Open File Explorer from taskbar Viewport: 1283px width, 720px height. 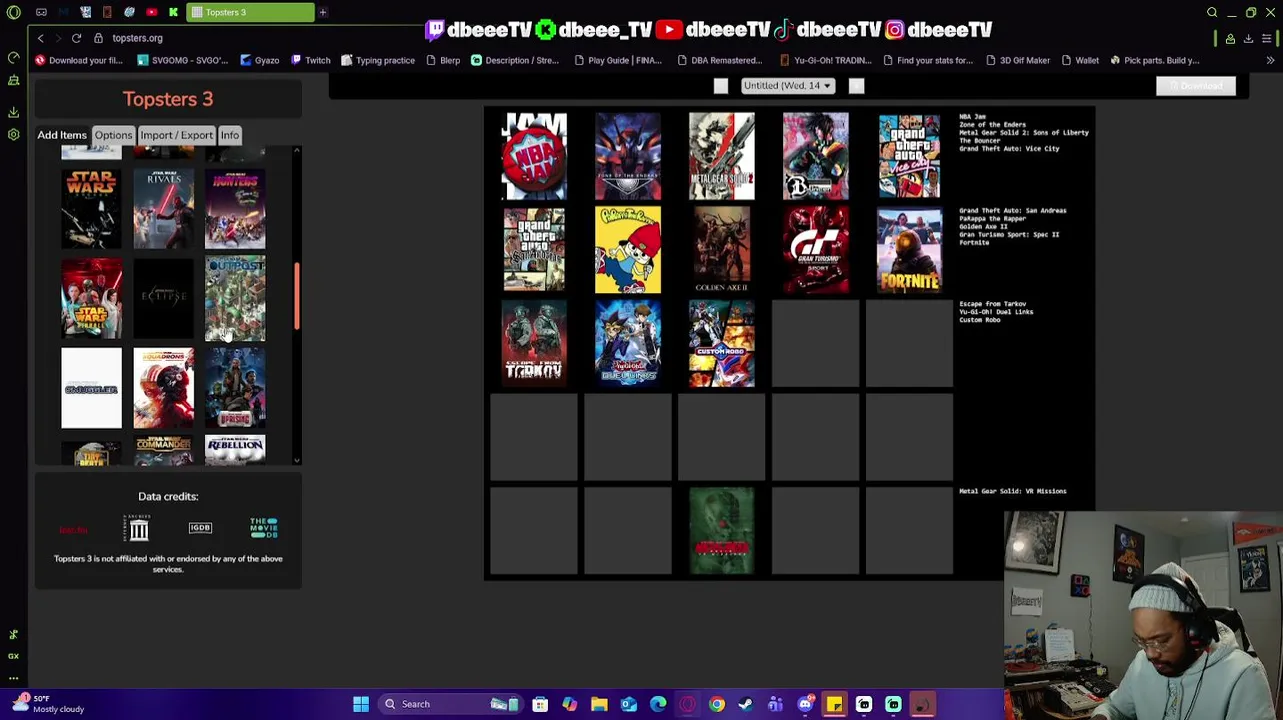599,704
